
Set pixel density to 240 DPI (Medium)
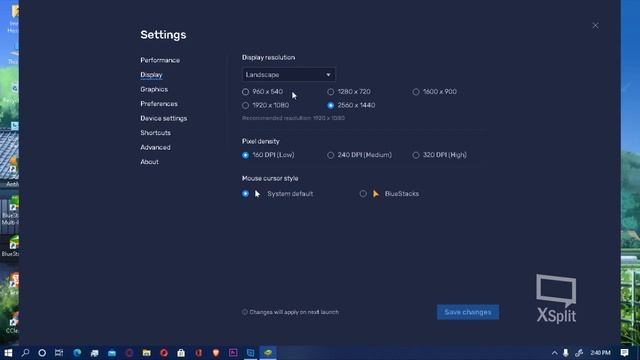click(331, 155)
